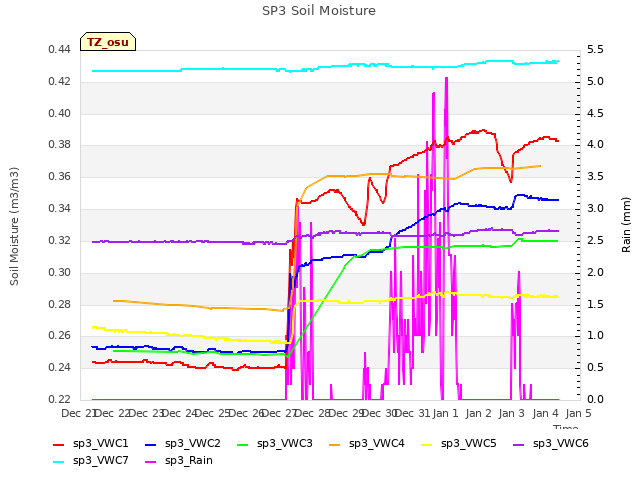Screen dimensions: 640x480
Task: Click the sp3_VWC7 legend label
Action: (100, 460)
